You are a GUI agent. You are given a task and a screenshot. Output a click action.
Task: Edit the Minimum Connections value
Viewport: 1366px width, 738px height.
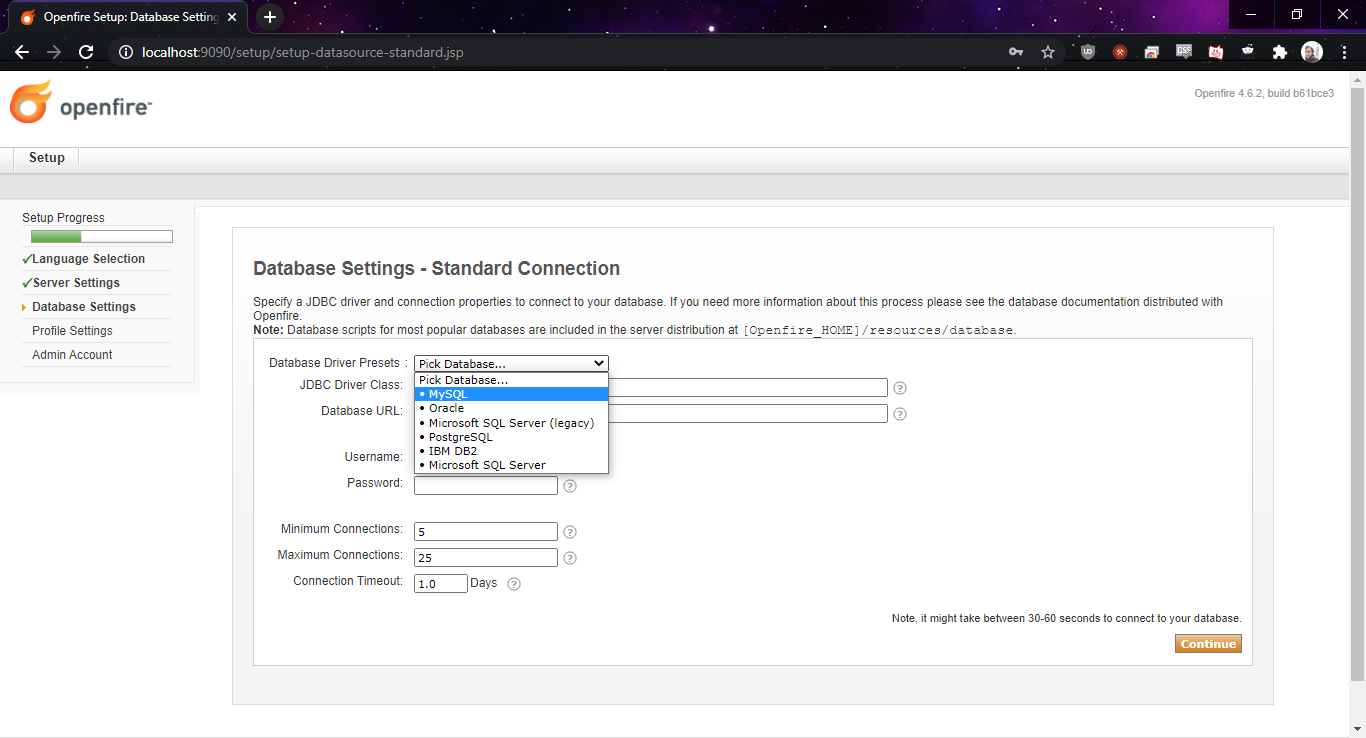[486, 531]
